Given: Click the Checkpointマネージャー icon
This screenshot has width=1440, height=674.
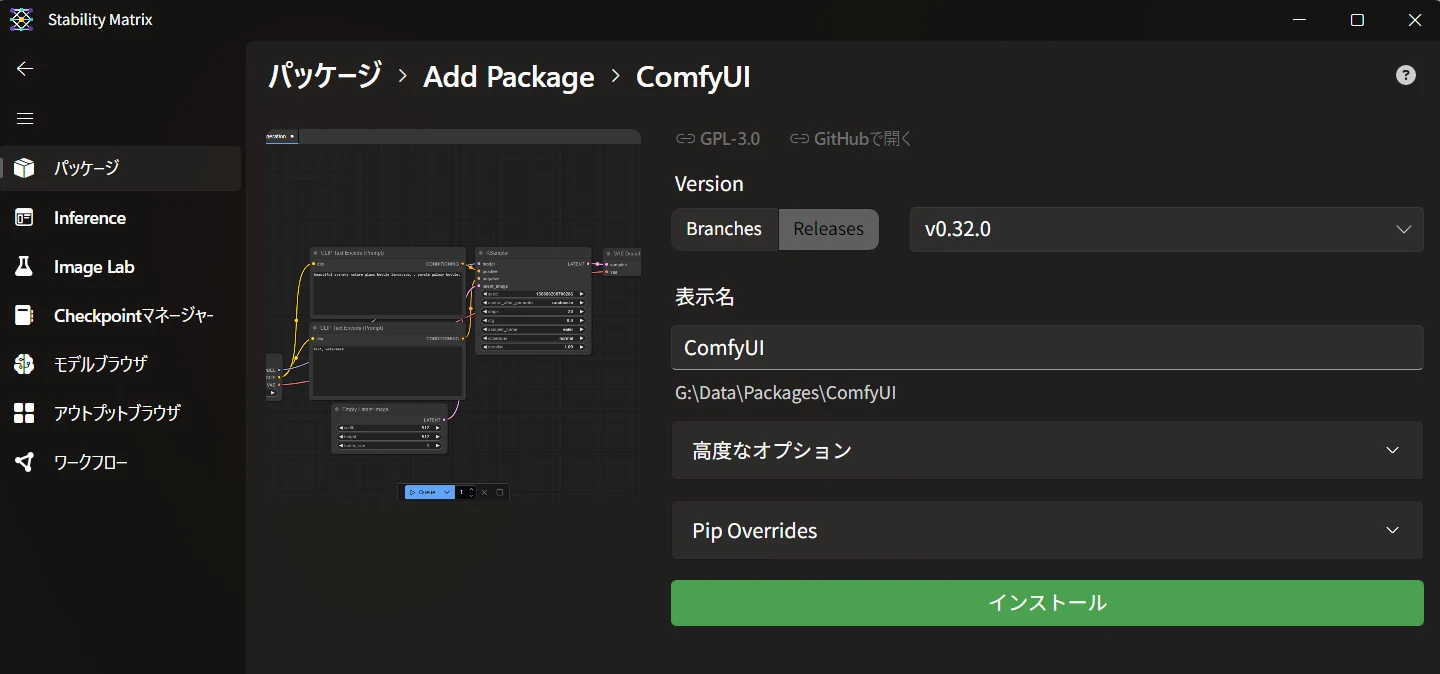Looking at the screenshot, I should pos(24,315).
